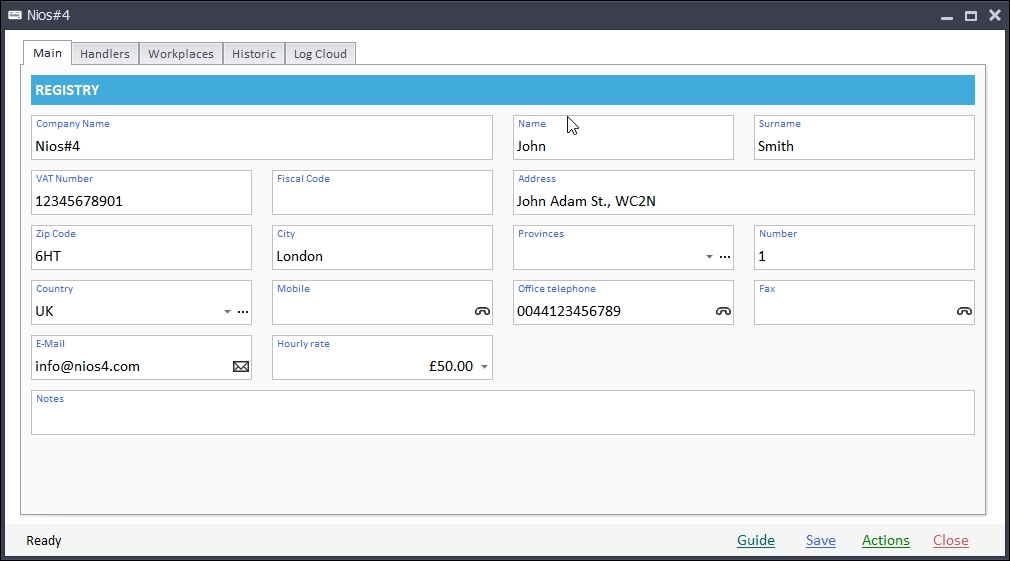Select the Historic tab
The height and width of the screenshot is (561, 1010).
point(254,54)
